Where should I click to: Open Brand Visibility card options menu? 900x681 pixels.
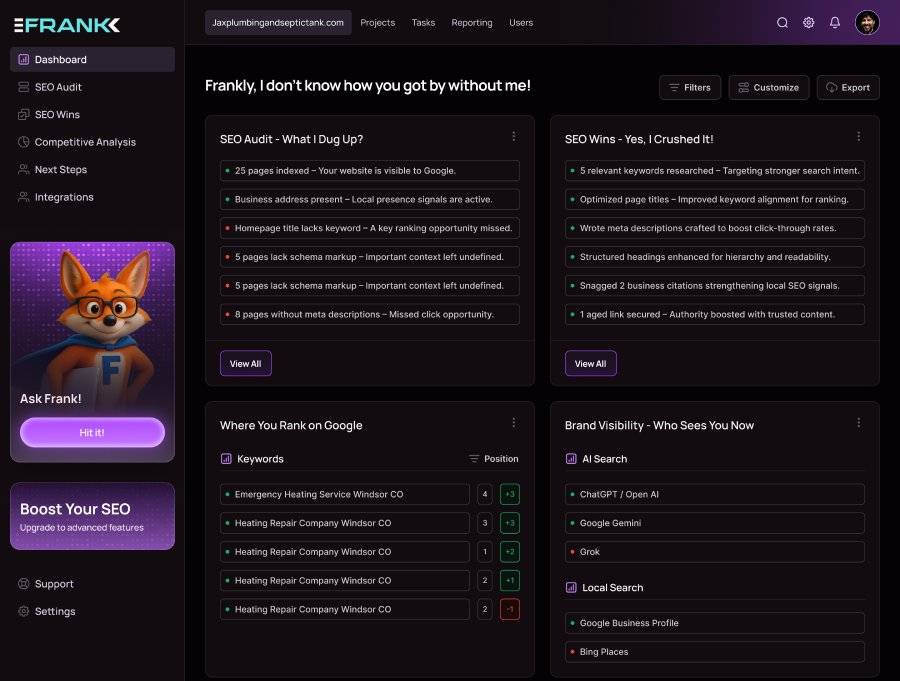tap(858, 423)
